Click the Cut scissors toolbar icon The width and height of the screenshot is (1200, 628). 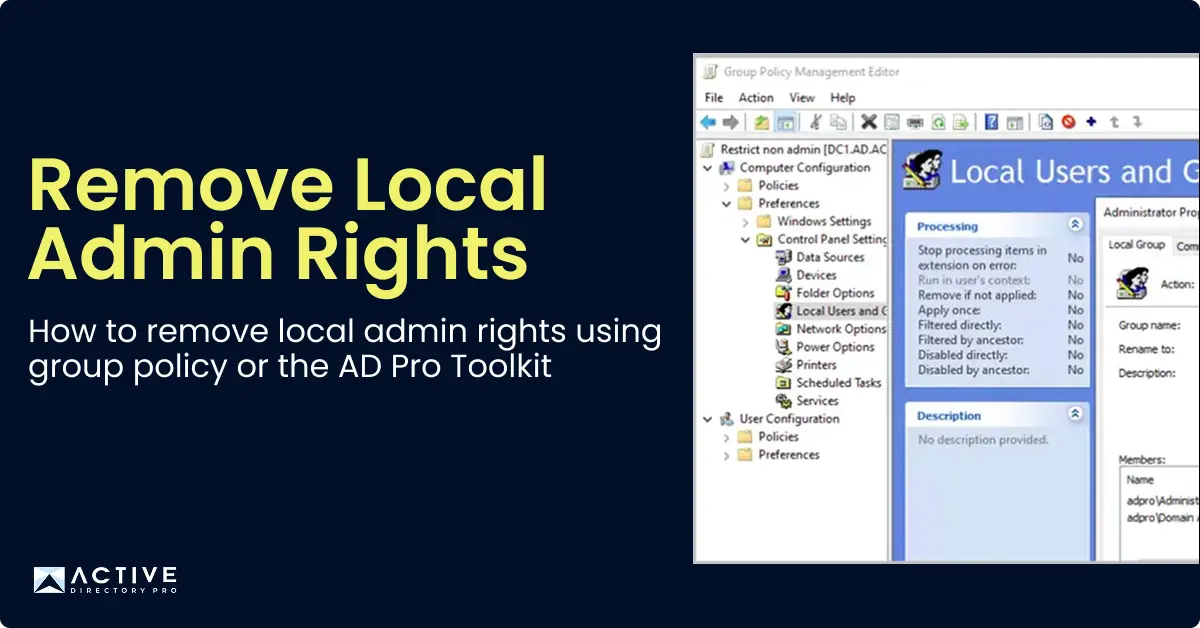point(816,122)
